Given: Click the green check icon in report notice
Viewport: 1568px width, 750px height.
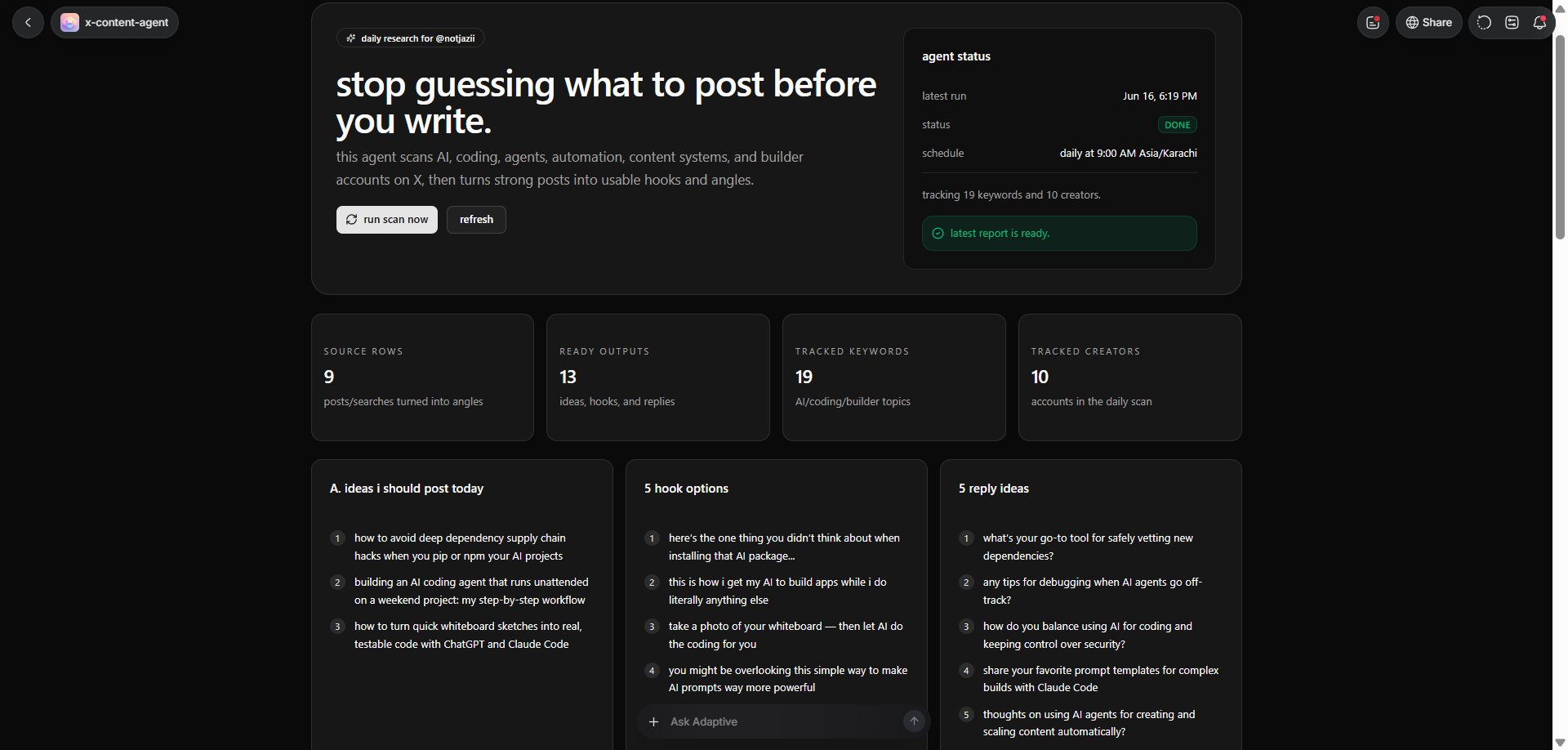Looking at the screenshot, I should pos(938,234).
